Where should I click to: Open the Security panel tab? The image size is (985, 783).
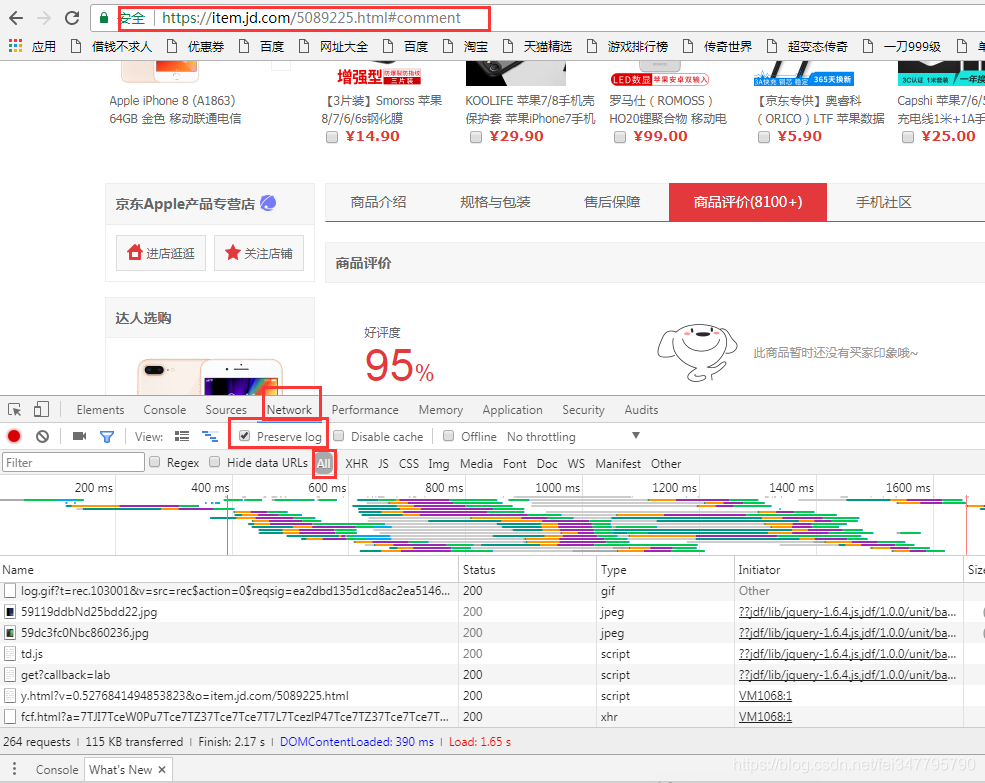click(x=583, y=410)
